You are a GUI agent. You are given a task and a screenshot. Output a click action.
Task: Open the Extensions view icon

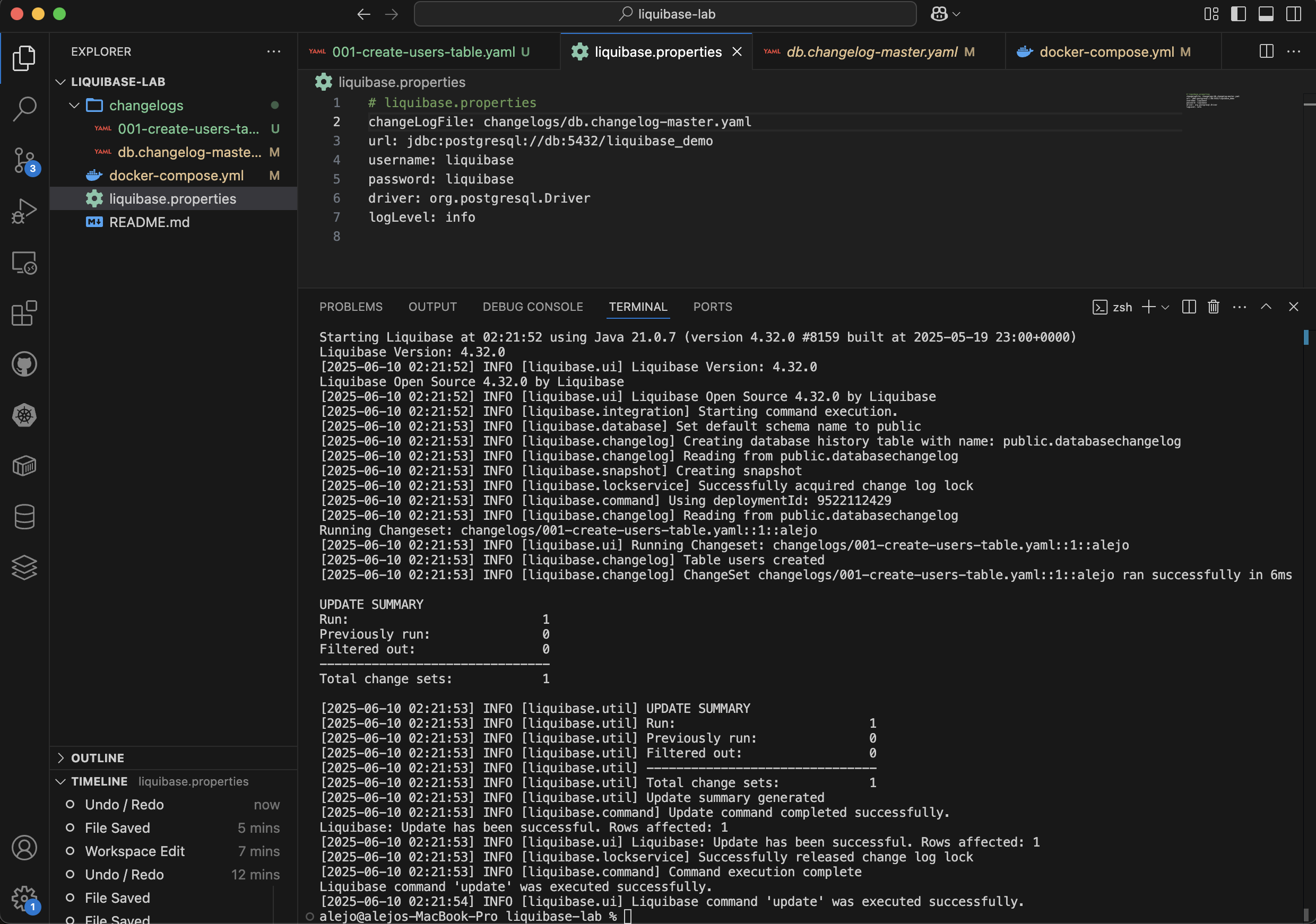pyautogui.click(x=24, y=313)
